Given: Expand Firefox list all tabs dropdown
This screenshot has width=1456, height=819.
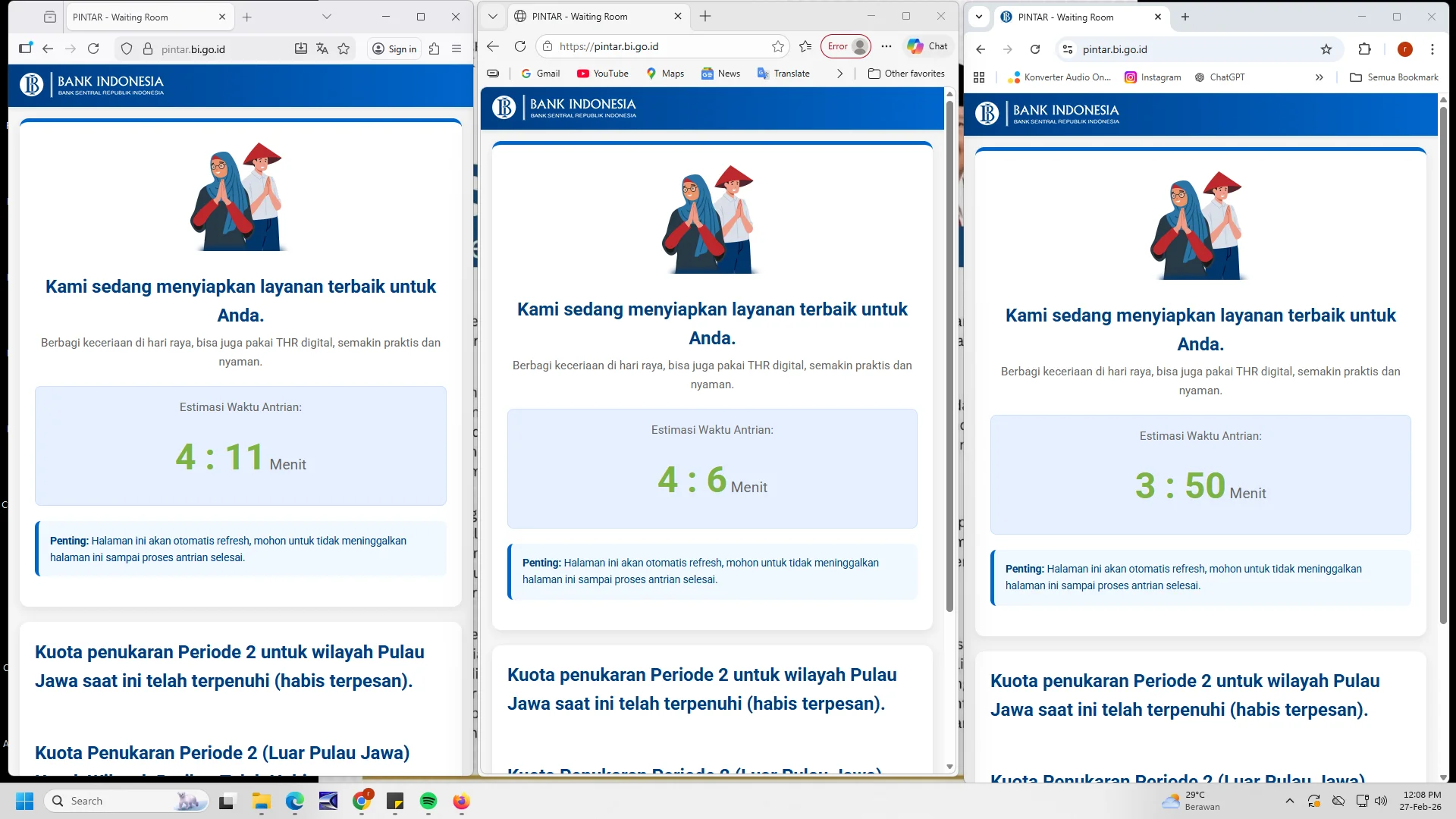Looking at the screenshot, I should click(x=327, y=17).
